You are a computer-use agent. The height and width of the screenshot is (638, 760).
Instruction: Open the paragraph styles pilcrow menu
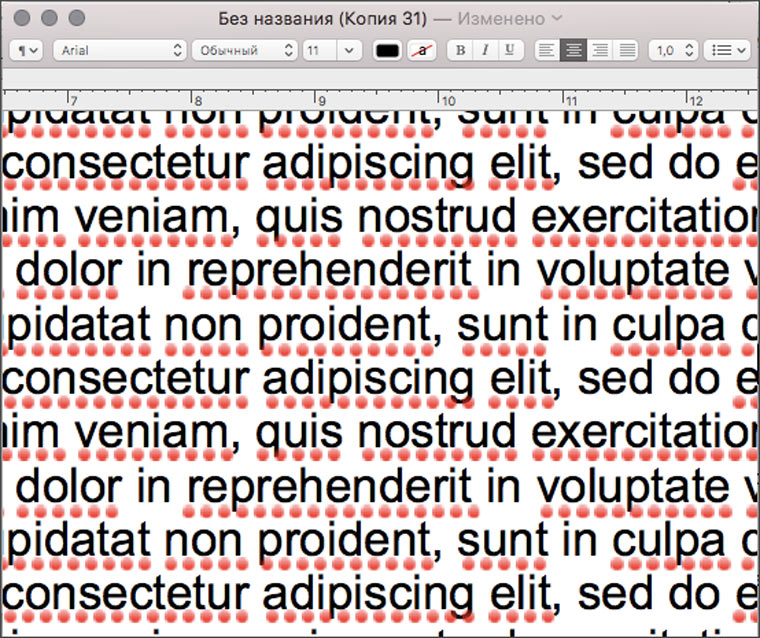26,50
